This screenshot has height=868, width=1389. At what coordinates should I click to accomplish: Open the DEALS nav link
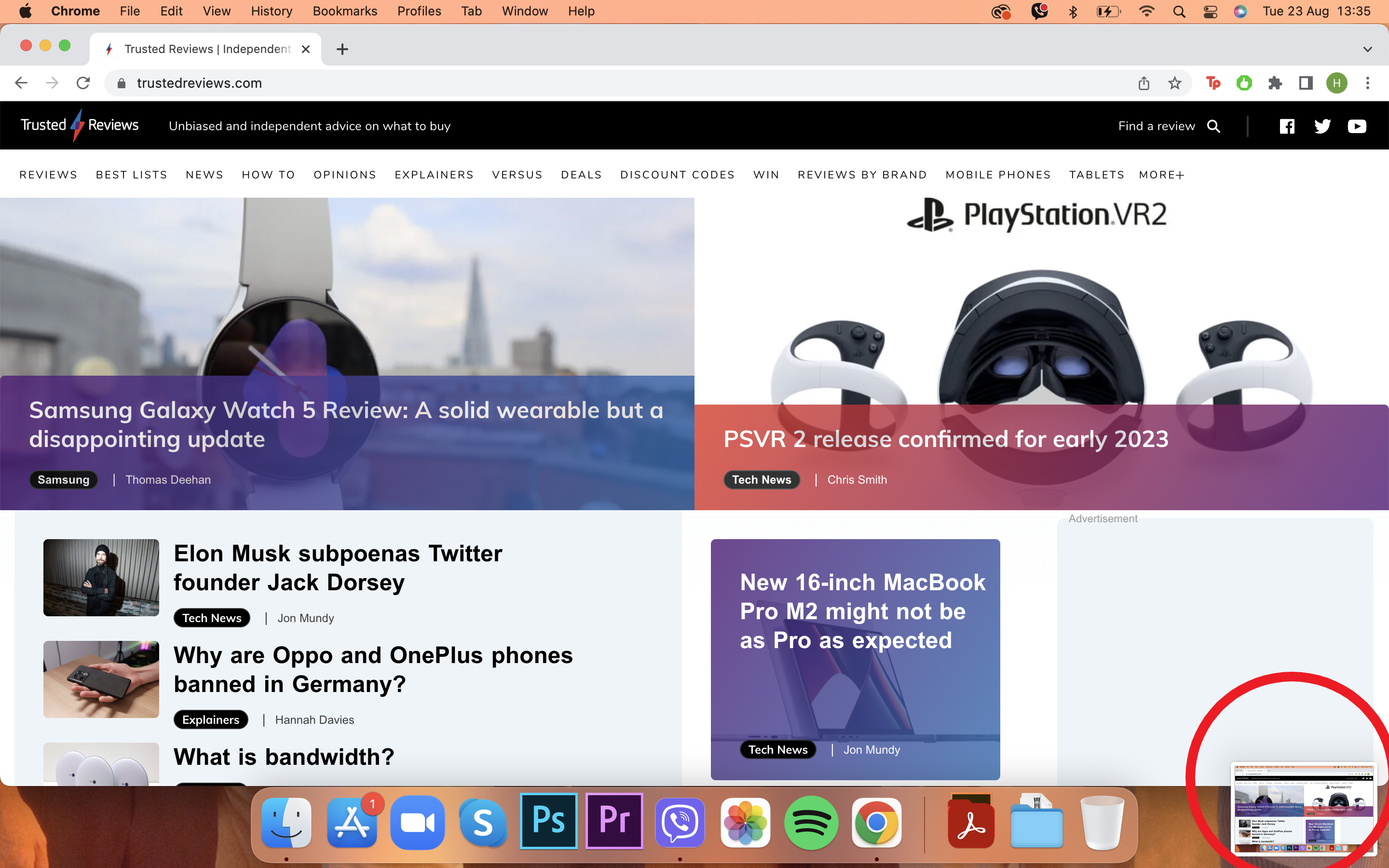click(582, 175)
